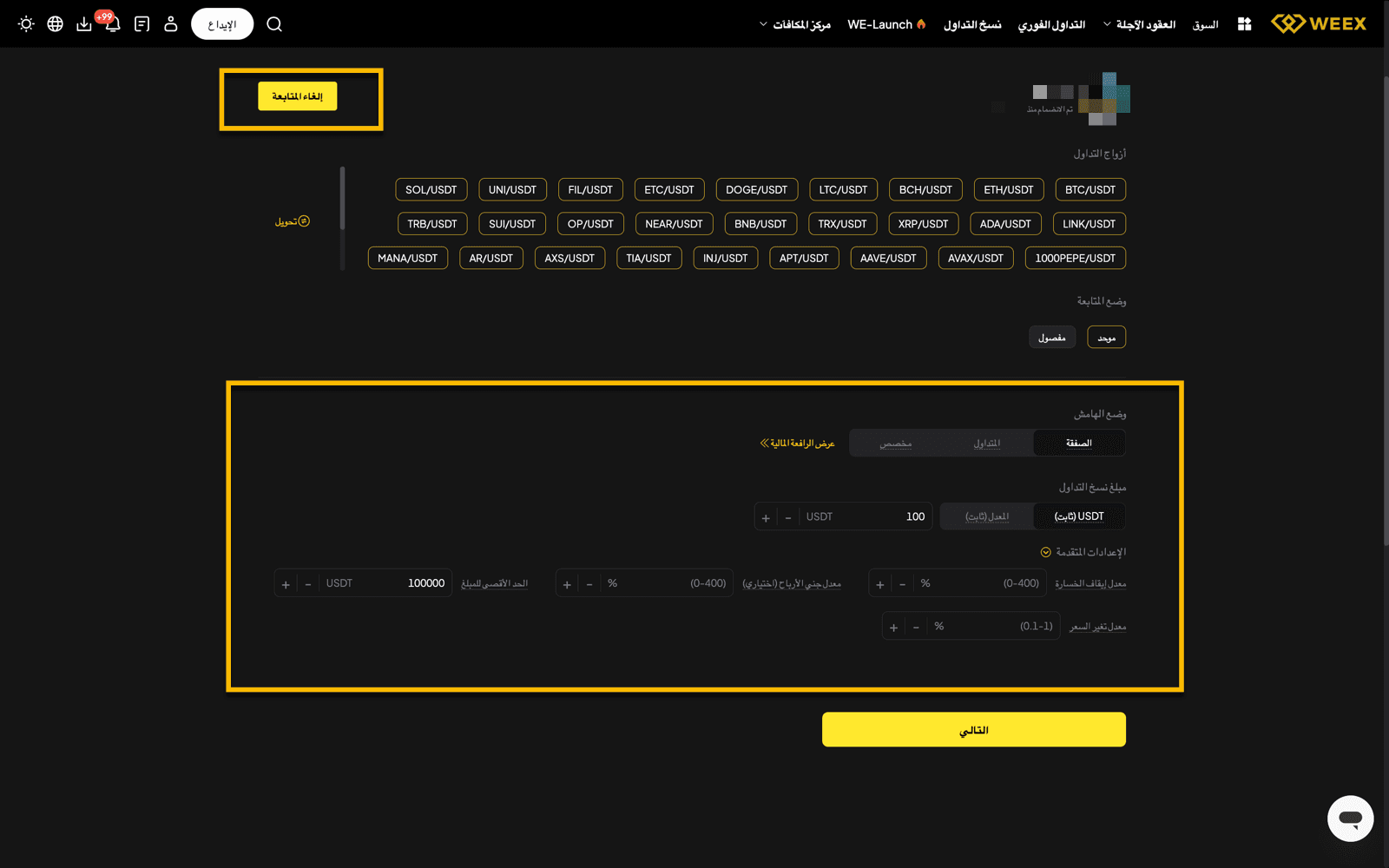Viewport: 1389px width, 868px height.
Task: Select the USDT (ثابت) amount type
Action: click(1079, 516)
